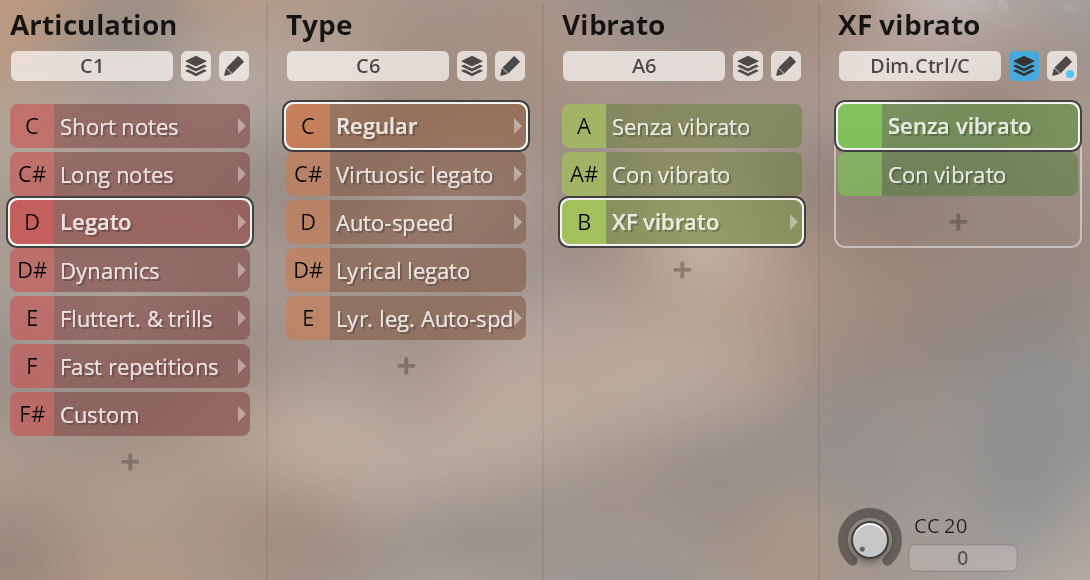The width and height of the screenshot is (1090, 580).
Task: Expand the arrow on Short notes
Action: pyautogui.click(x=241, y=127)
